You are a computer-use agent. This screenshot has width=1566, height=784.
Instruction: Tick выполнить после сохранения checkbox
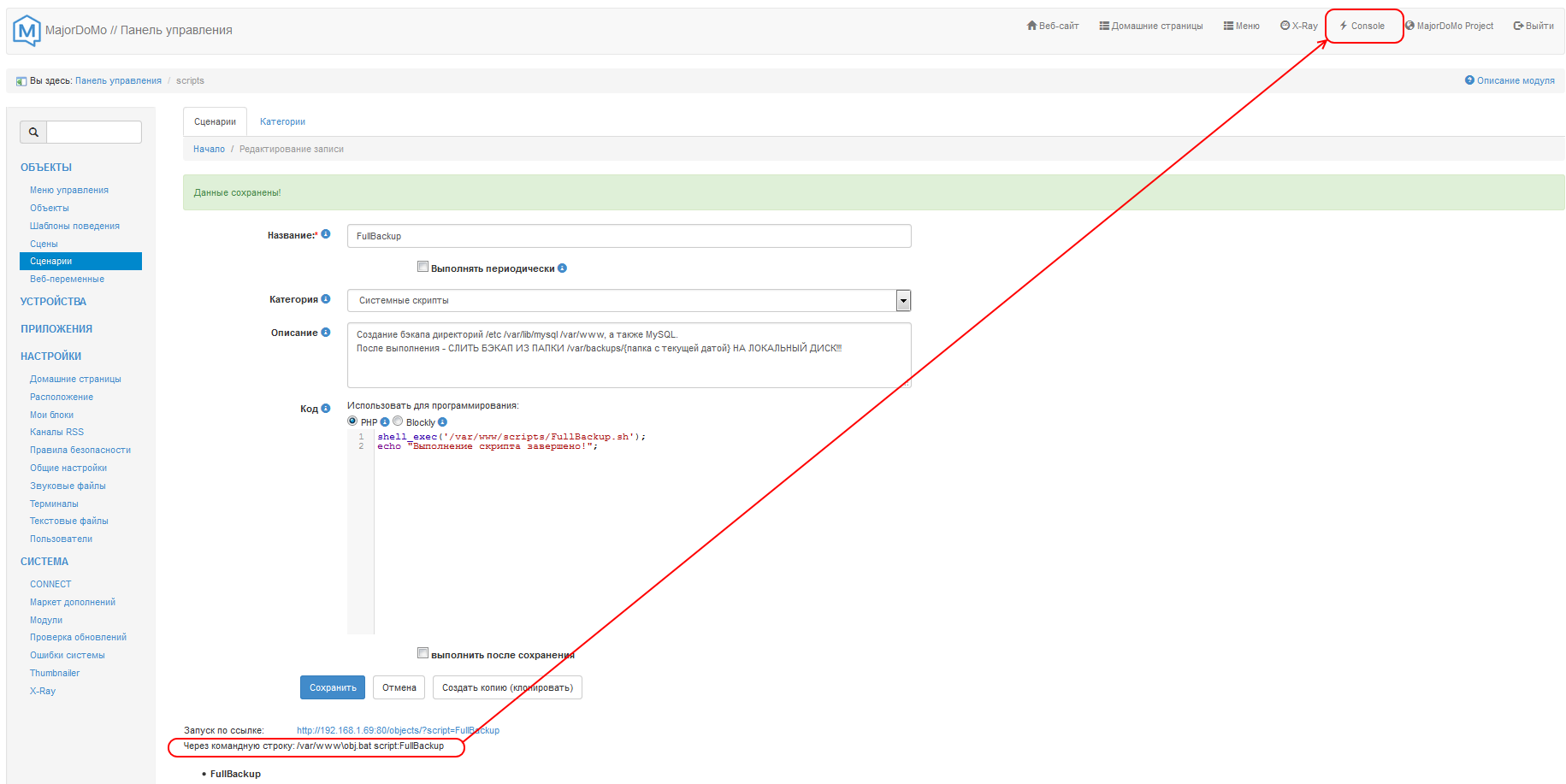click(x=423, y=653)
